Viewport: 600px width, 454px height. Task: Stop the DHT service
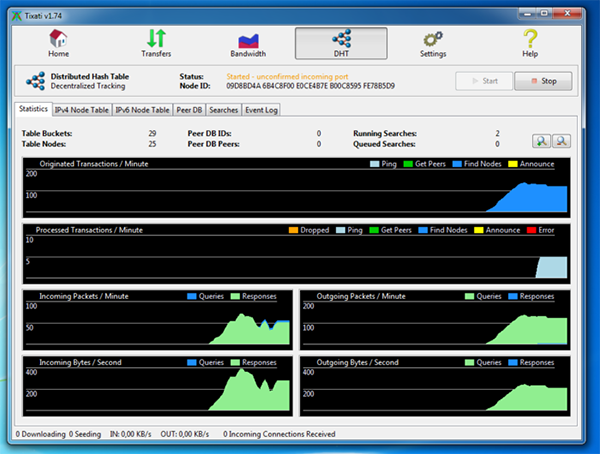(x=543, y=81)
